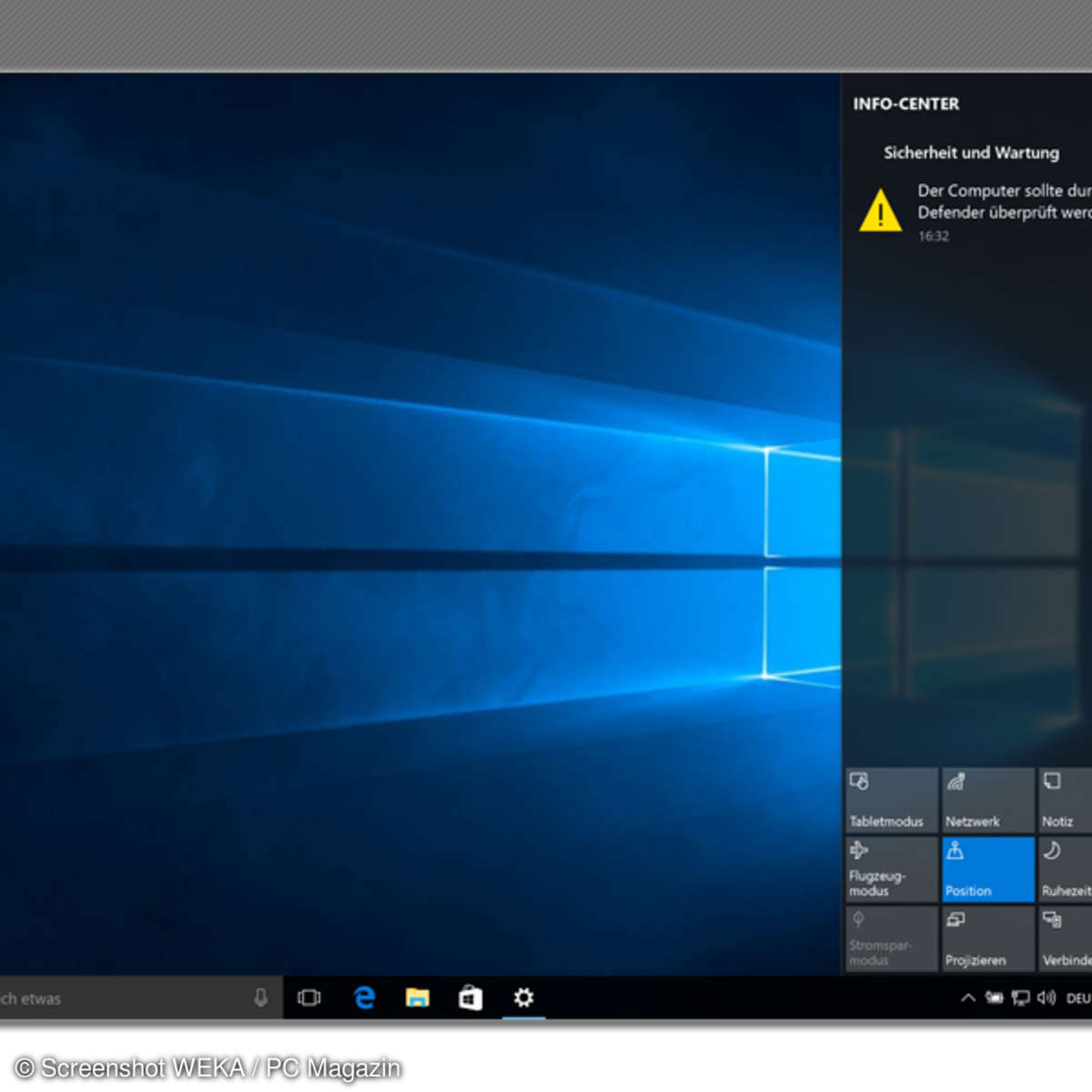This screenshot has width=1092, height=1092.
Task: Click the Cortana microphone icon
Action: pyautogui.click(x=260, y=998)
